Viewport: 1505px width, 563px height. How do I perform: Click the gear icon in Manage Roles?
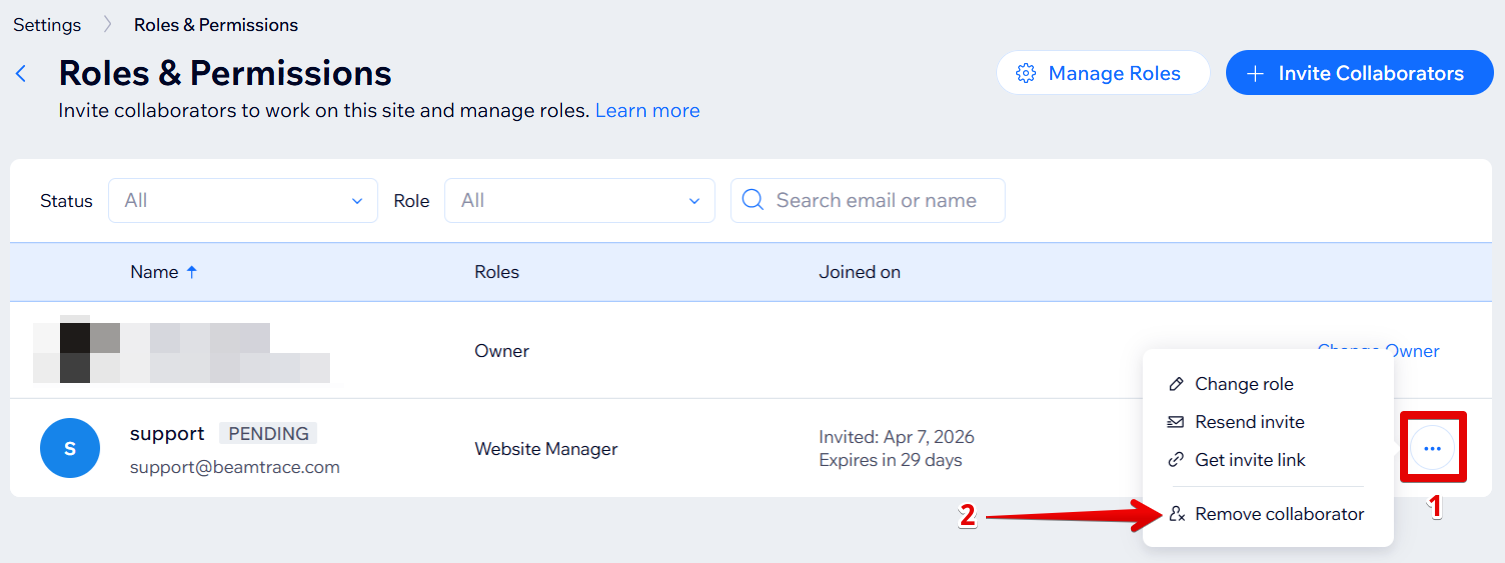tap(1025, 74)
